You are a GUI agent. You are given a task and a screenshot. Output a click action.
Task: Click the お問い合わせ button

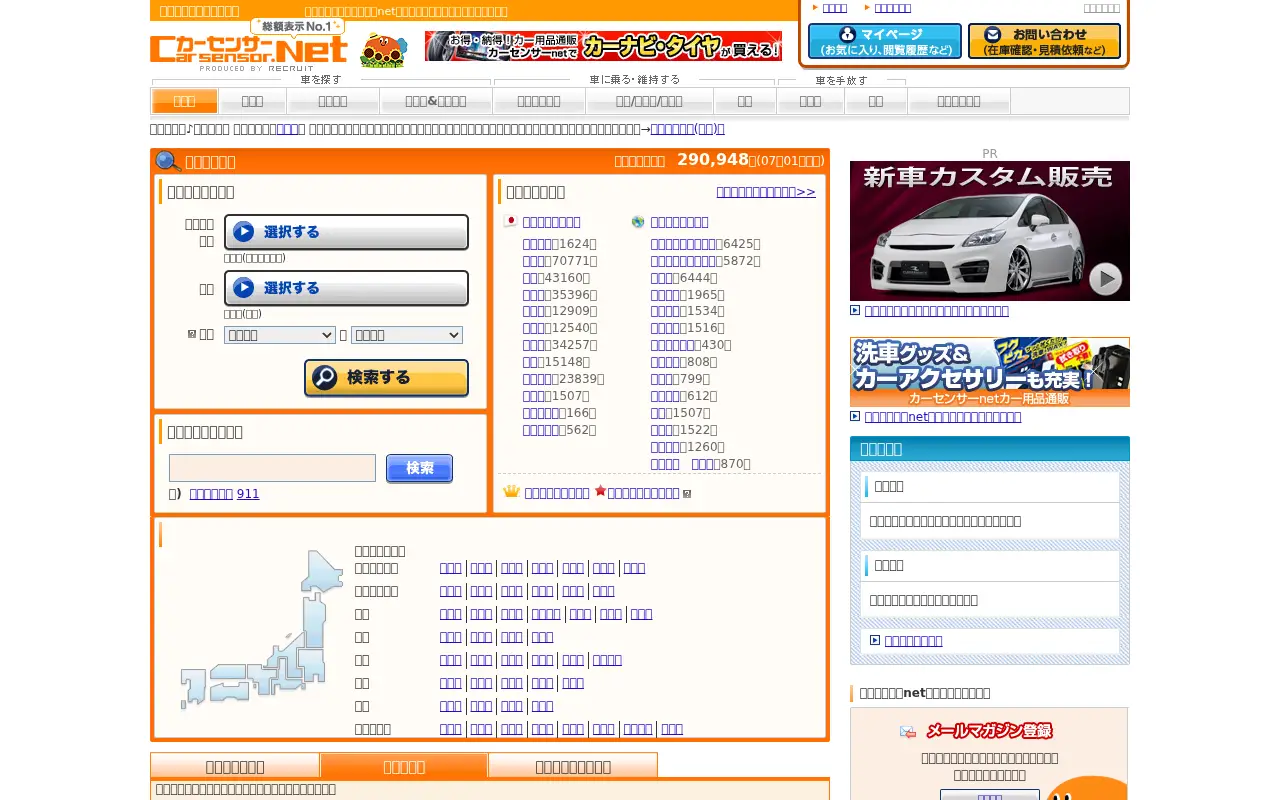1044,41
